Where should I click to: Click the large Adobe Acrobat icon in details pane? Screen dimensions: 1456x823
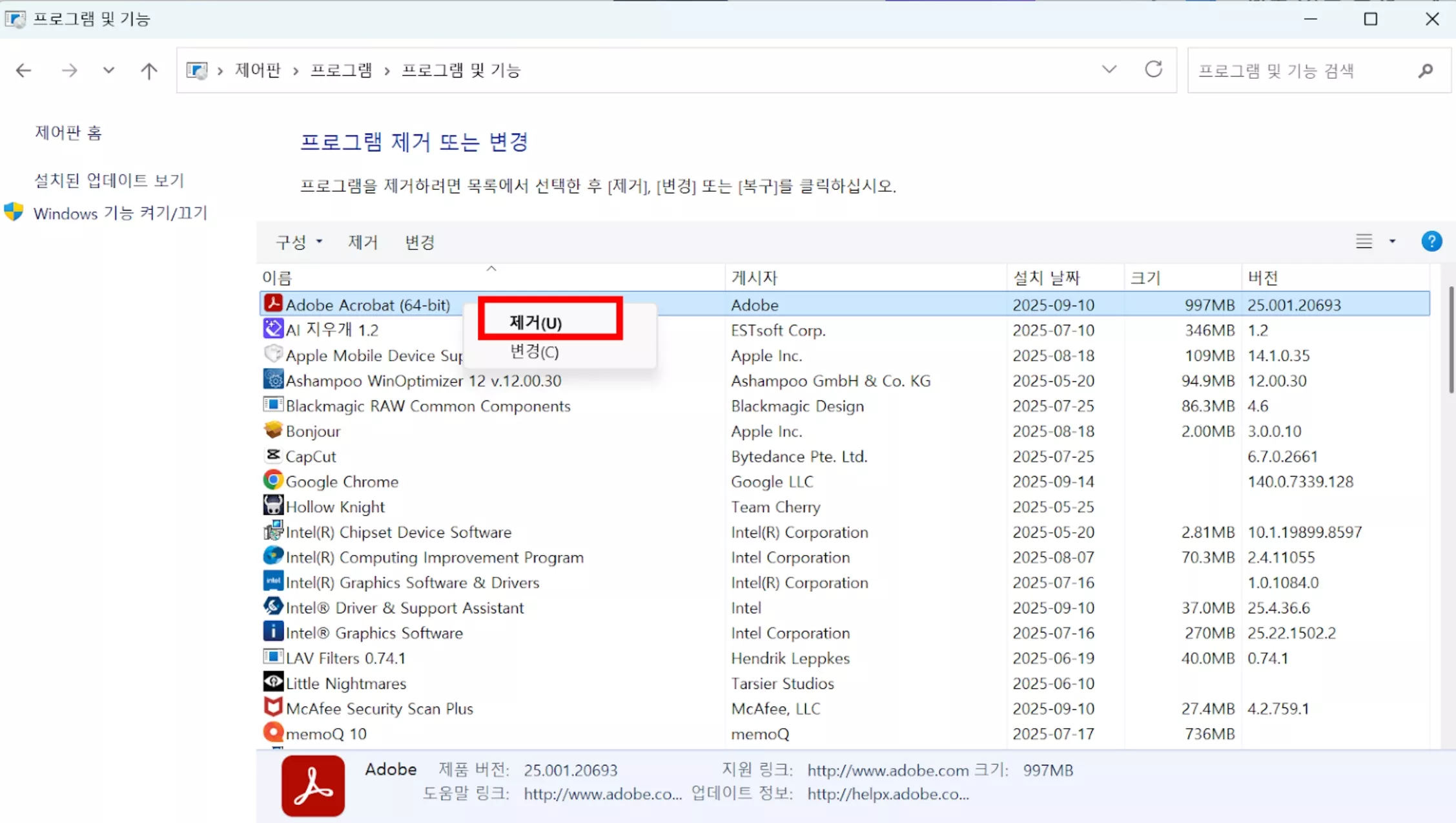coord(313,786)
